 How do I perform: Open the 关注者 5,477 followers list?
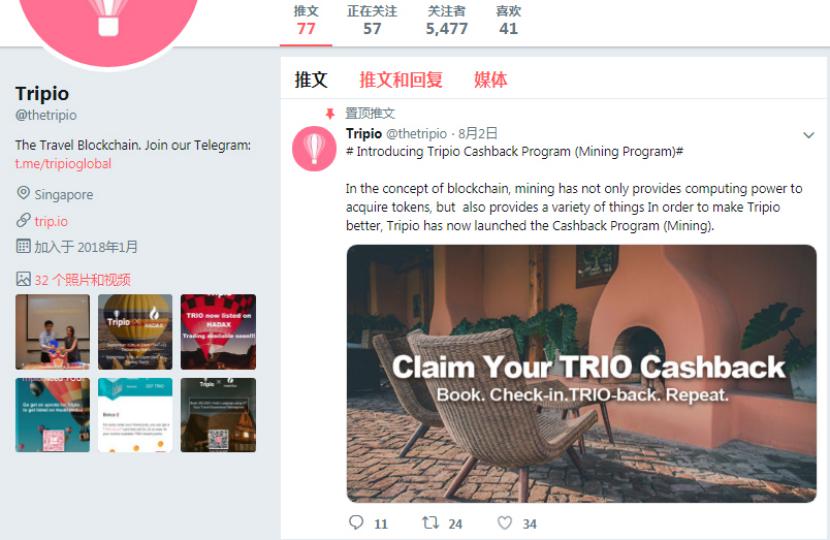click(x=447, y=20)
